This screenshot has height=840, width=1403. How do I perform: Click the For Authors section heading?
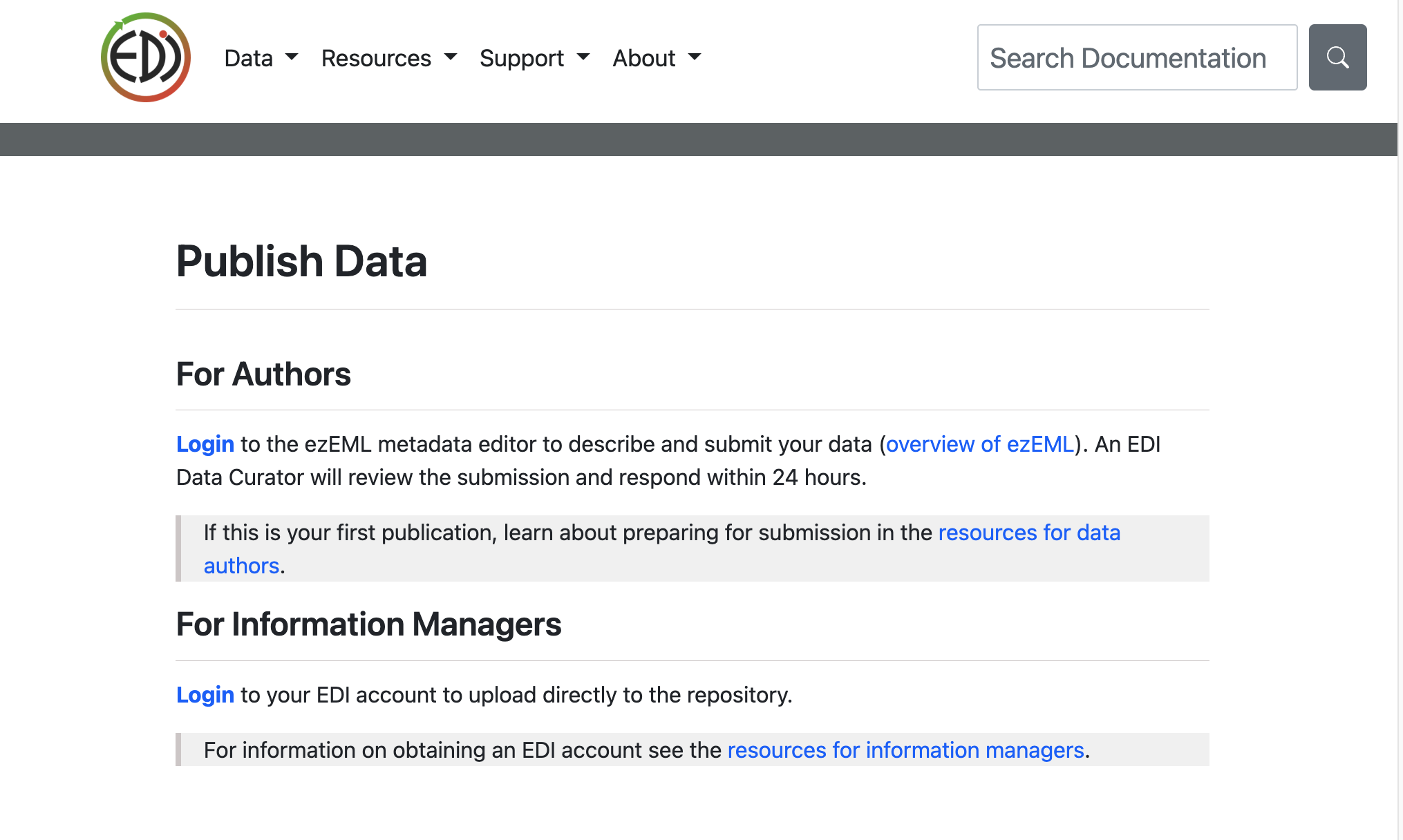pyautogui.click(x=263, y=374)
